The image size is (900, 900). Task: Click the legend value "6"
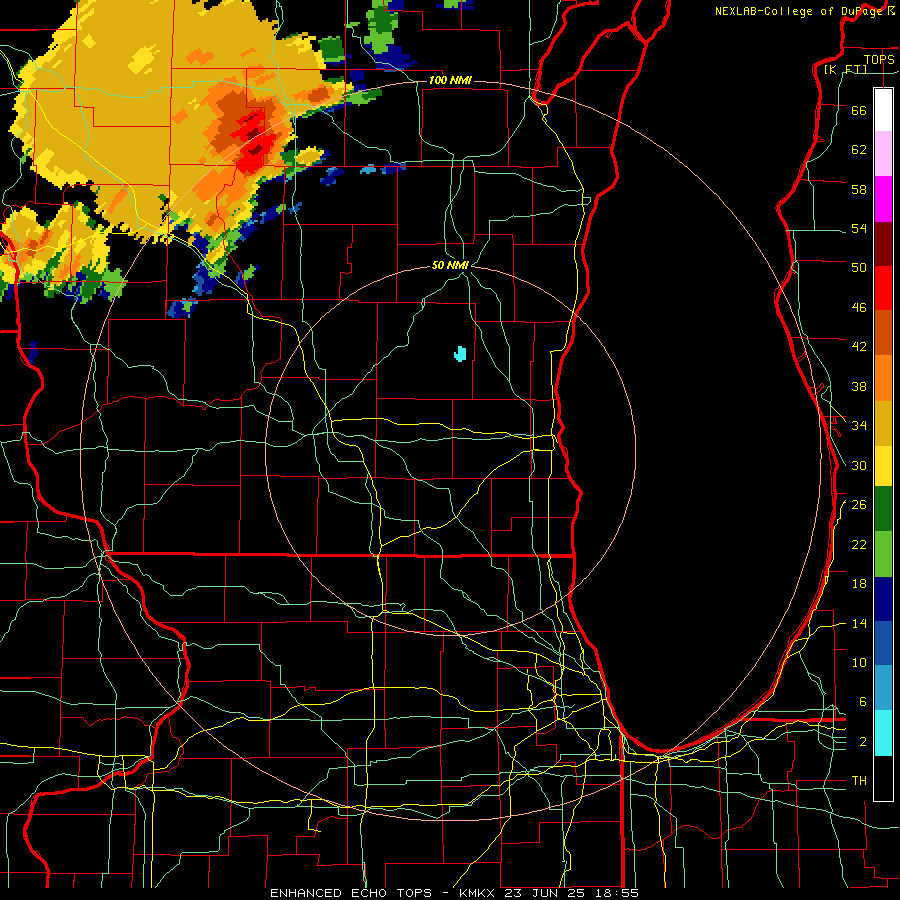863,702
